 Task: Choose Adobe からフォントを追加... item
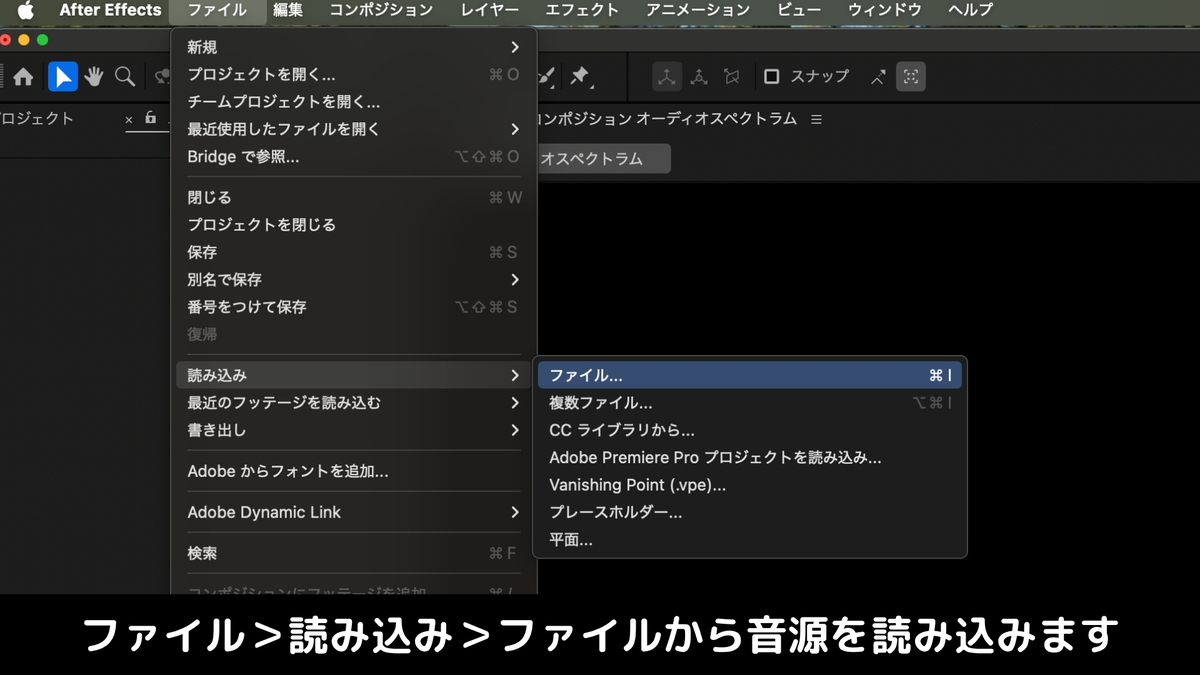click(x=354, y=471)
